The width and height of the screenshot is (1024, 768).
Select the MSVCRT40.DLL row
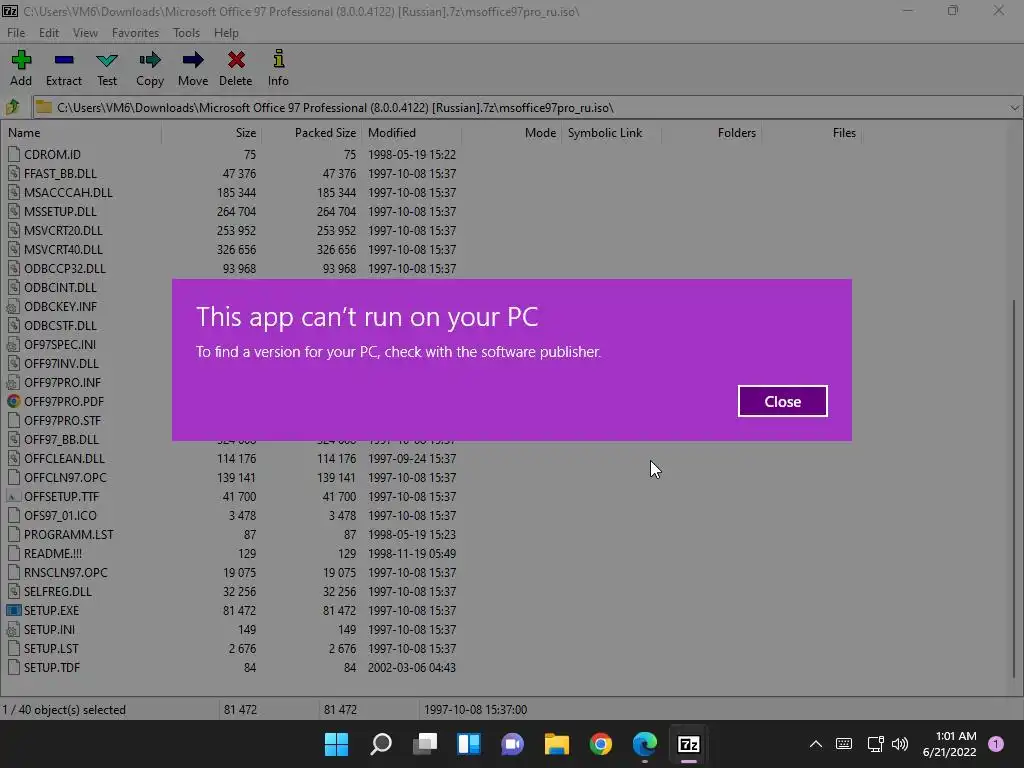pos(232,249)
